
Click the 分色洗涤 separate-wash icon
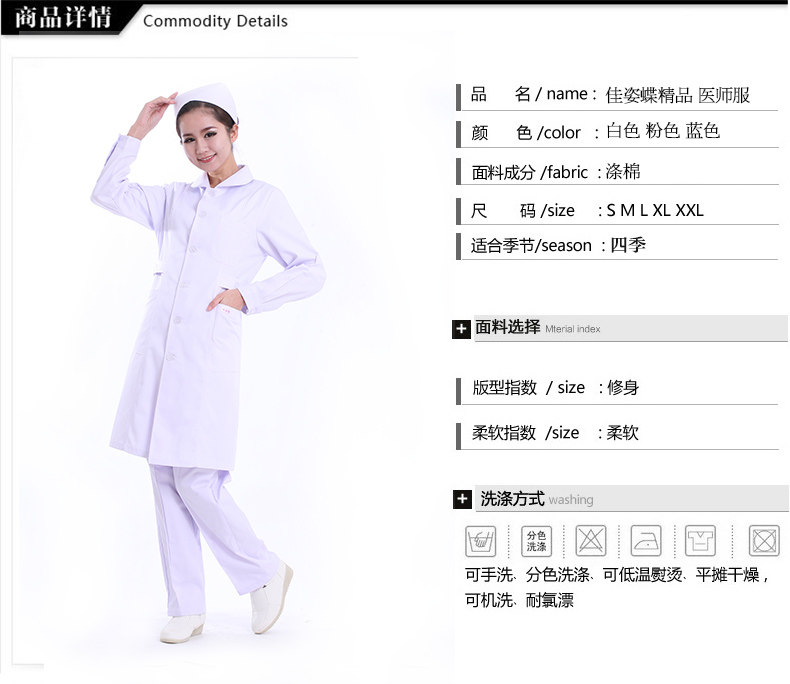click(x=536, y=541)
